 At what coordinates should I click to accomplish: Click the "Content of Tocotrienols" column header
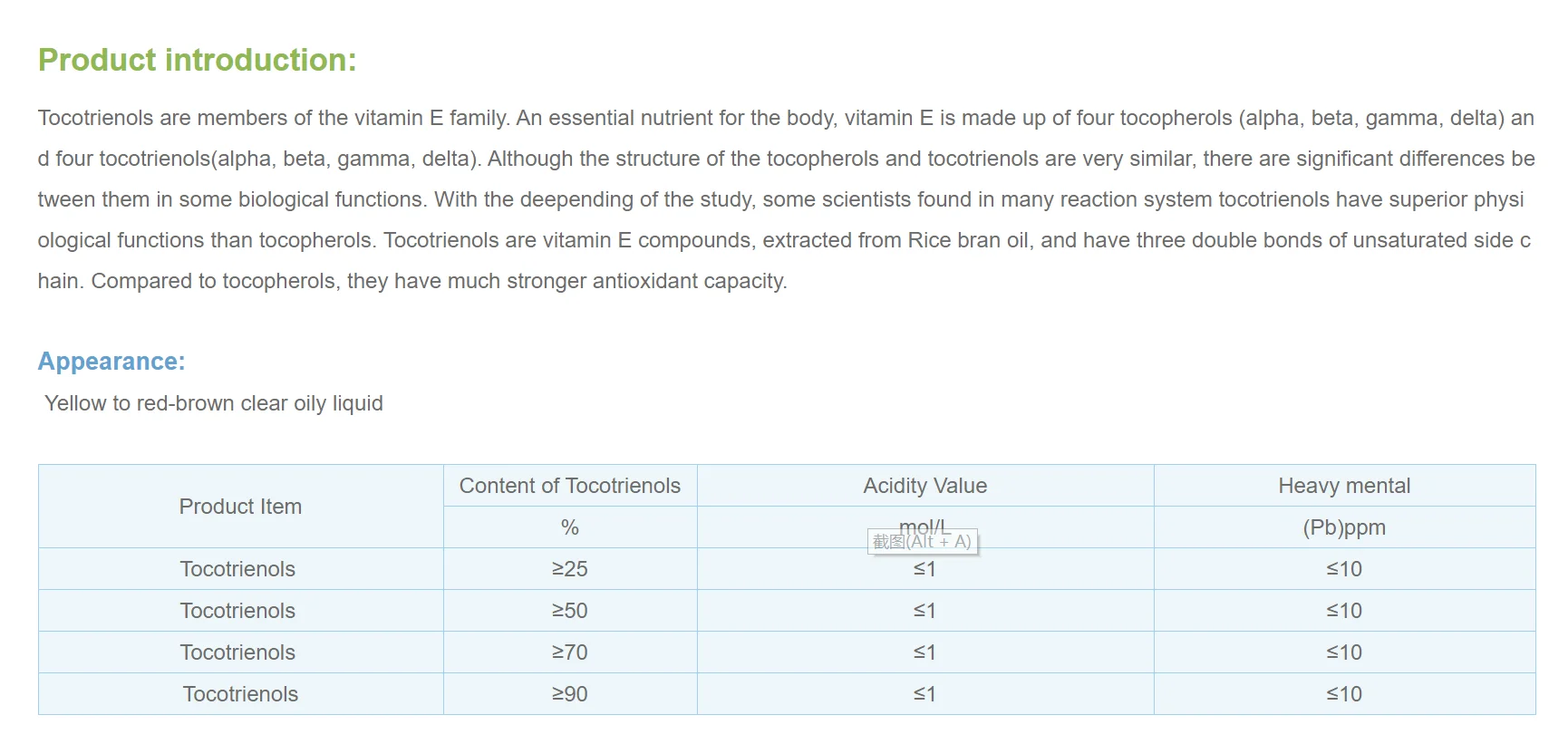[x=569, y=486]
